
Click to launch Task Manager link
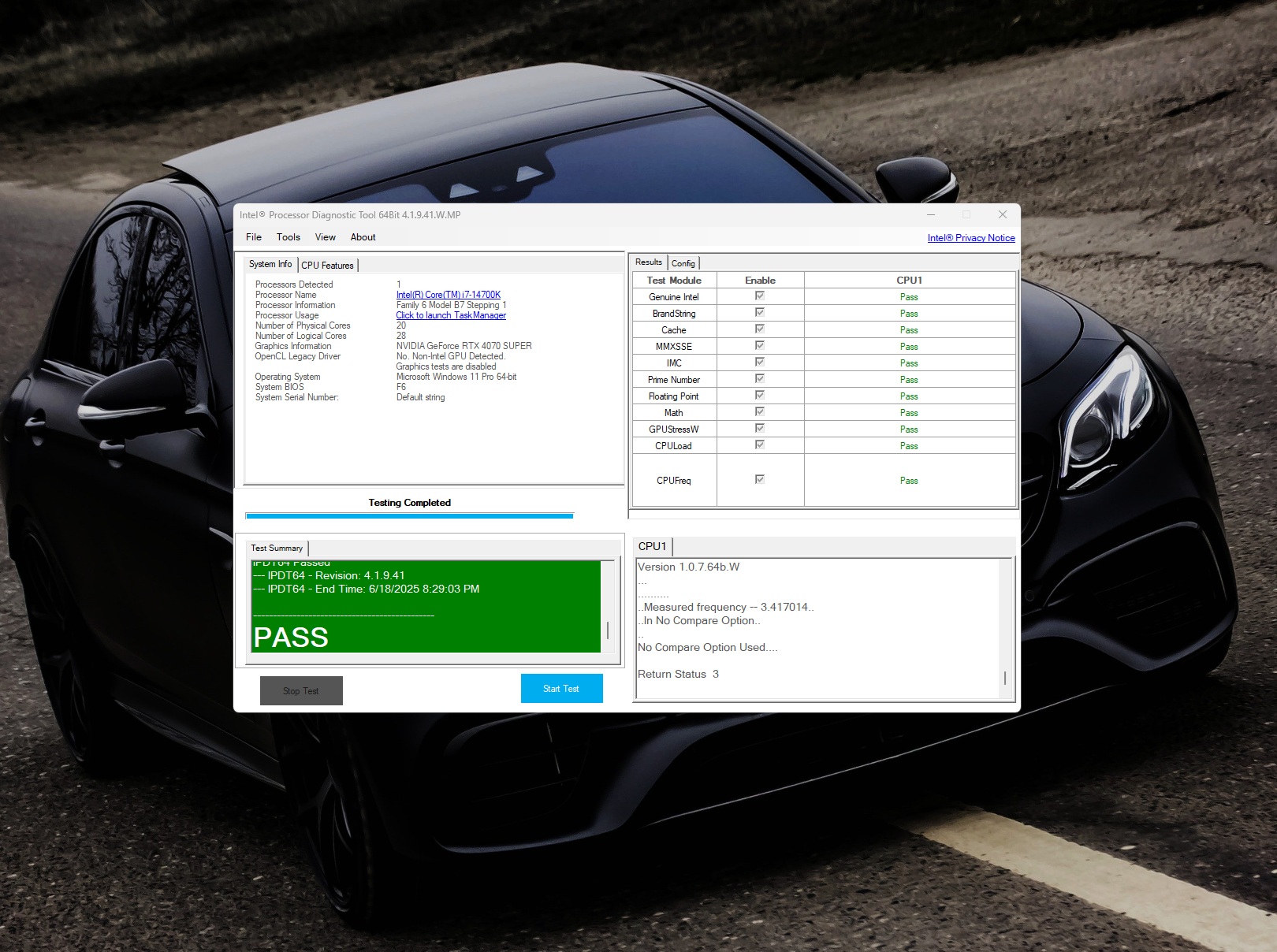[450, 315]
